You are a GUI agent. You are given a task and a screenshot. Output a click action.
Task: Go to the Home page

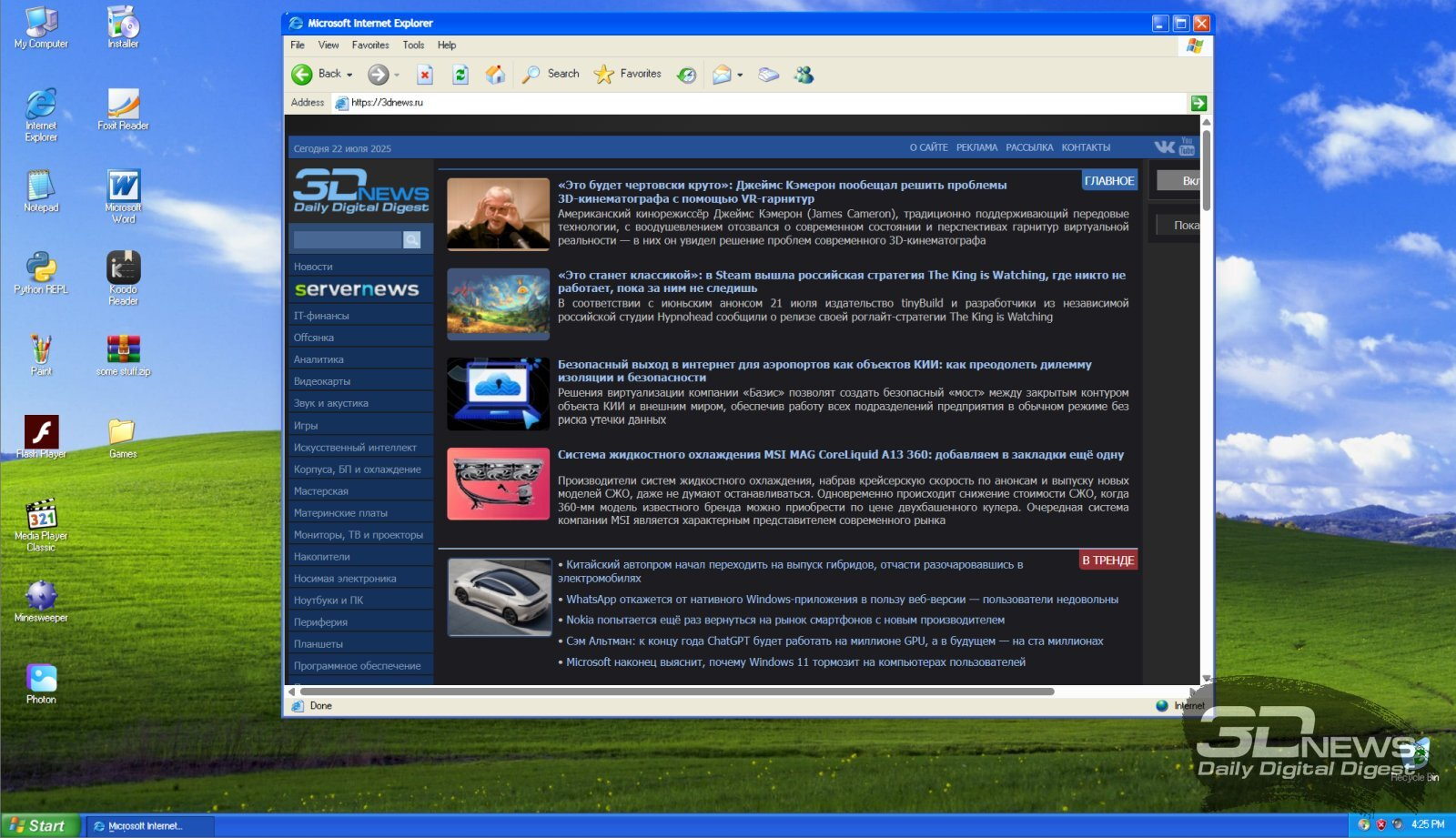(495, 75)
